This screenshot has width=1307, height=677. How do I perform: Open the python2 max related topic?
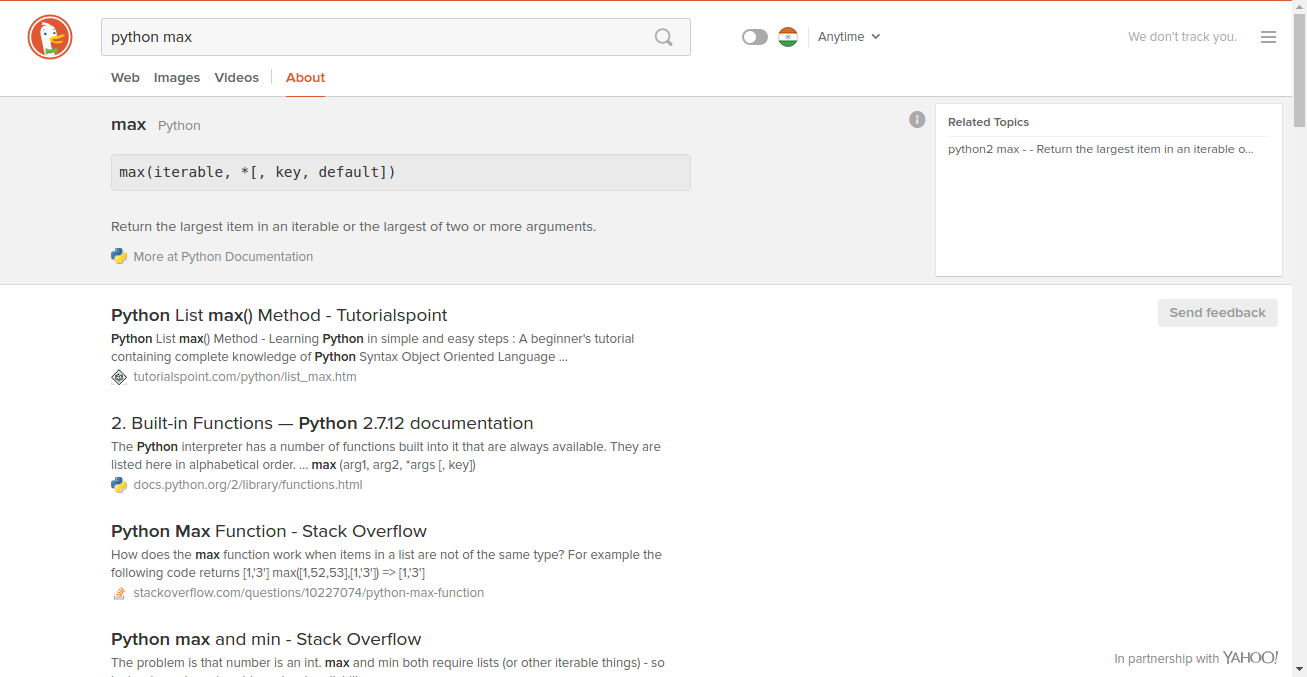(1101, 149)
